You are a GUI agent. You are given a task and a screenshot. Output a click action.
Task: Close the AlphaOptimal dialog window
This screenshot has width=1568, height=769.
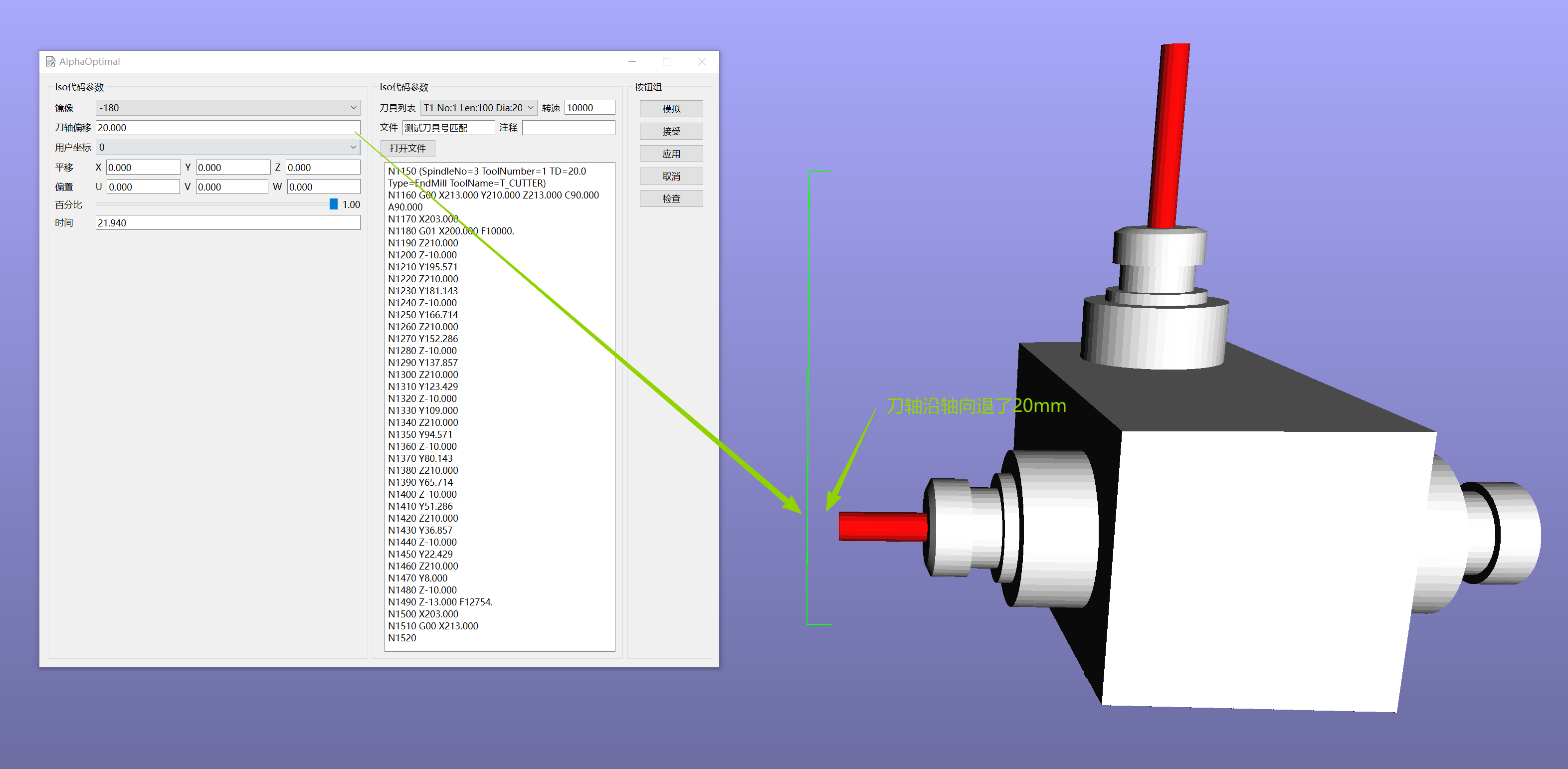(x=701, y=61)
